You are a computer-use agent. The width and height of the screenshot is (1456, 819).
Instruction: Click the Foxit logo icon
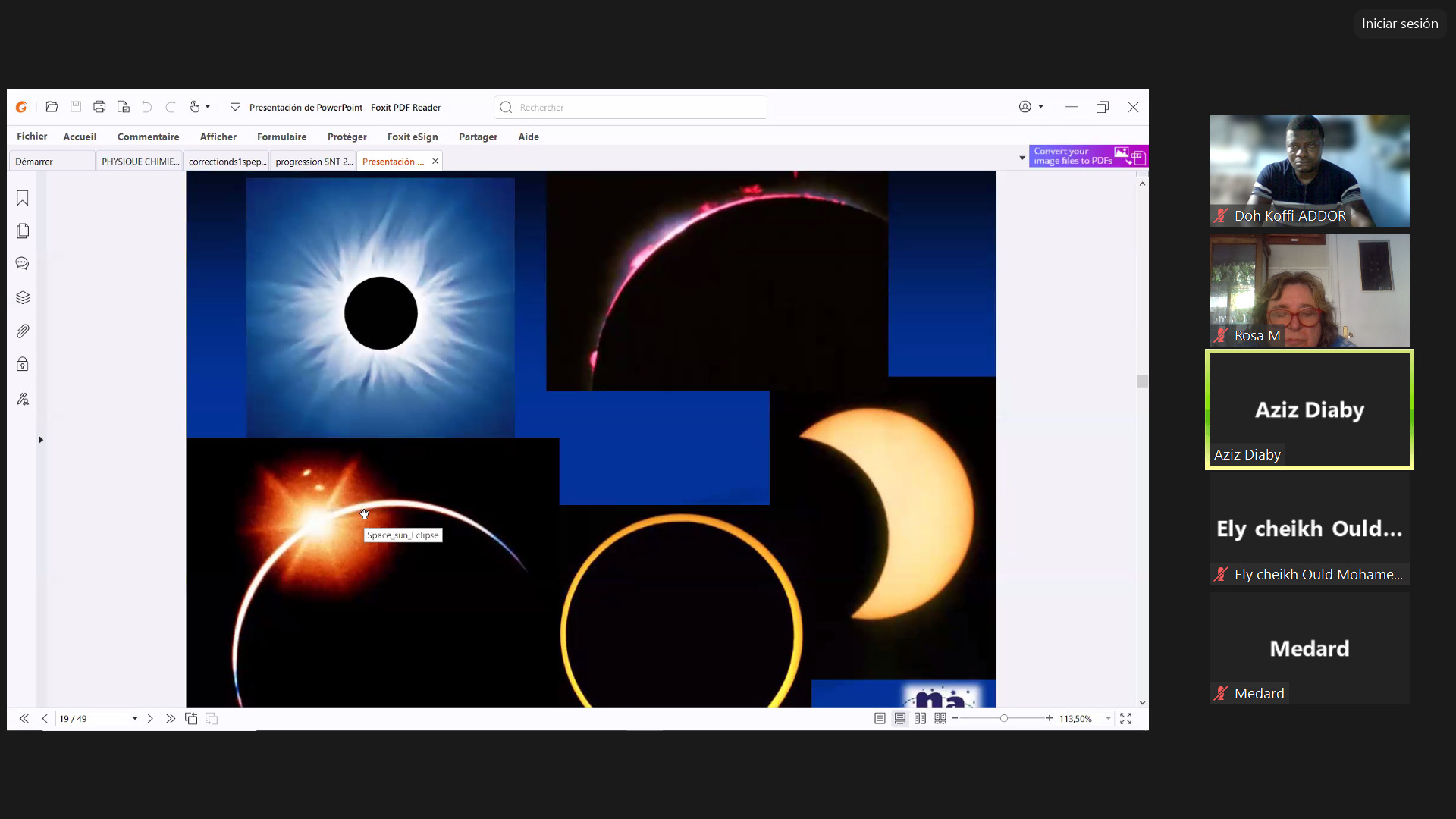[22, 107]
